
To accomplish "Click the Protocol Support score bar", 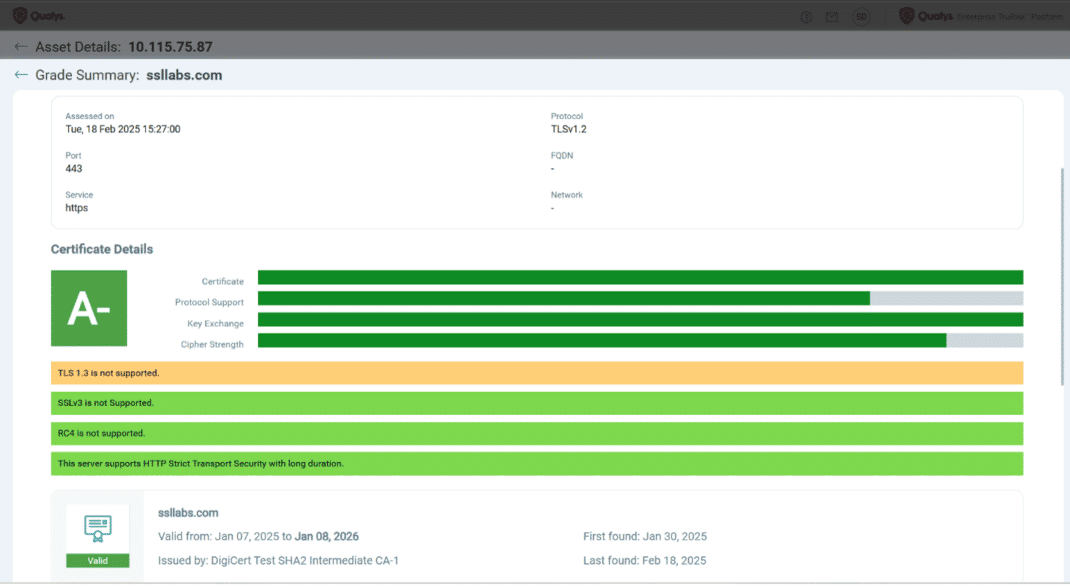I will tap(640, 298).
